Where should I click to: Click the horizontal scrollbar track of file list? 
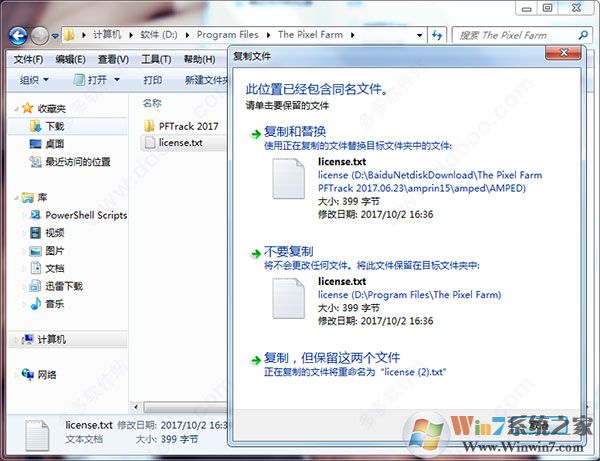pyautogui.click(x=186, y=407)
